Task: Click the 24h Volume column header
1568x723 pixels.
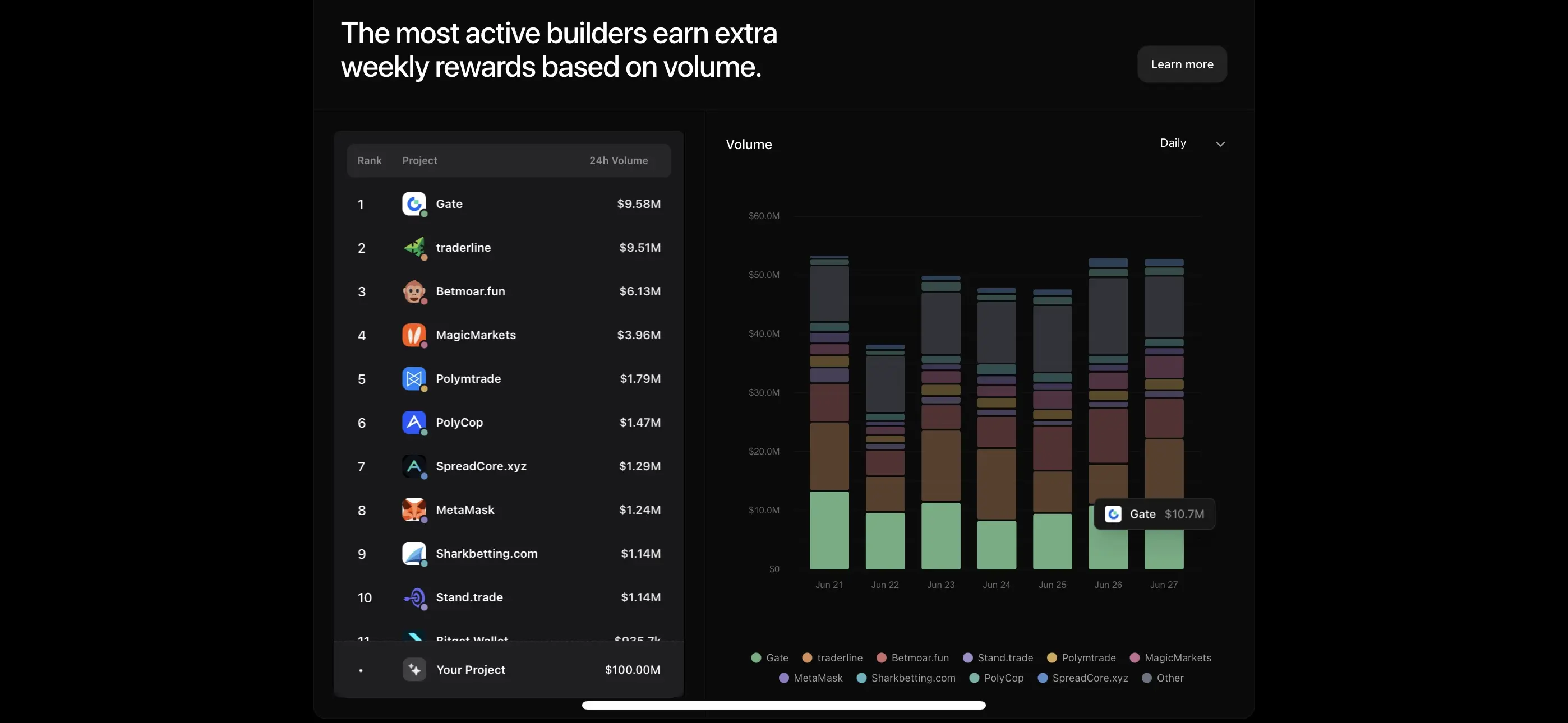Action: click(x=619, y=161)
